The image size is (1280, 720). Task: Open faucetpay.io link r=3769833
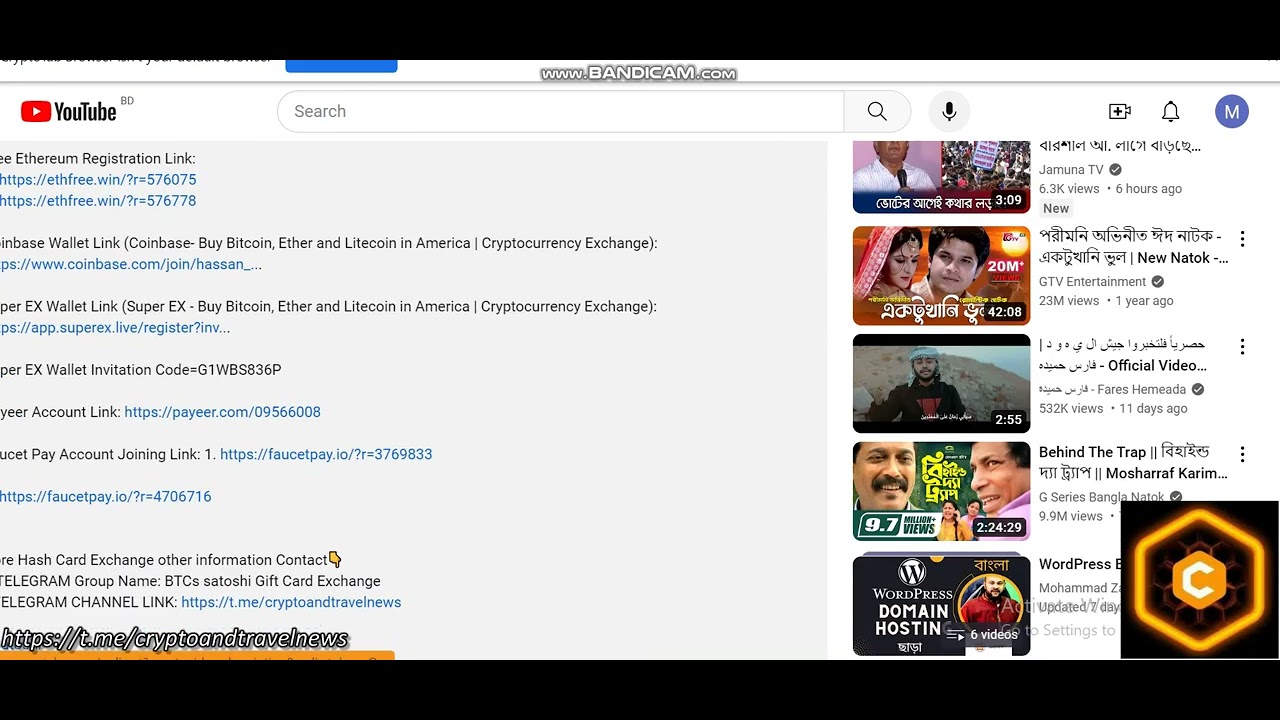(326, 454)
